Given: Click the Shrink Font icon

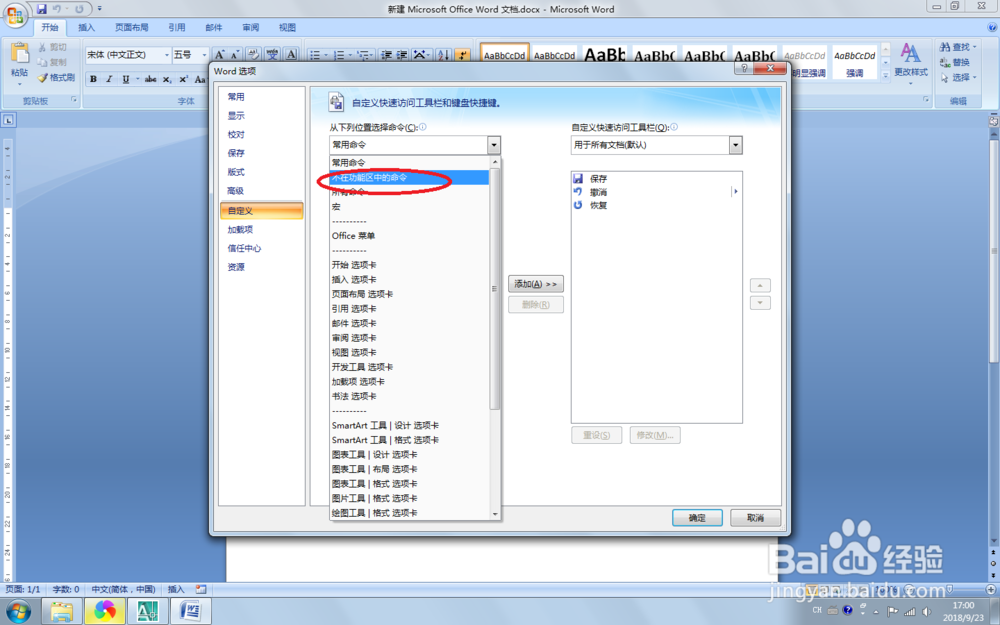Looking at the screenshot, I should [x=235, y=55].
